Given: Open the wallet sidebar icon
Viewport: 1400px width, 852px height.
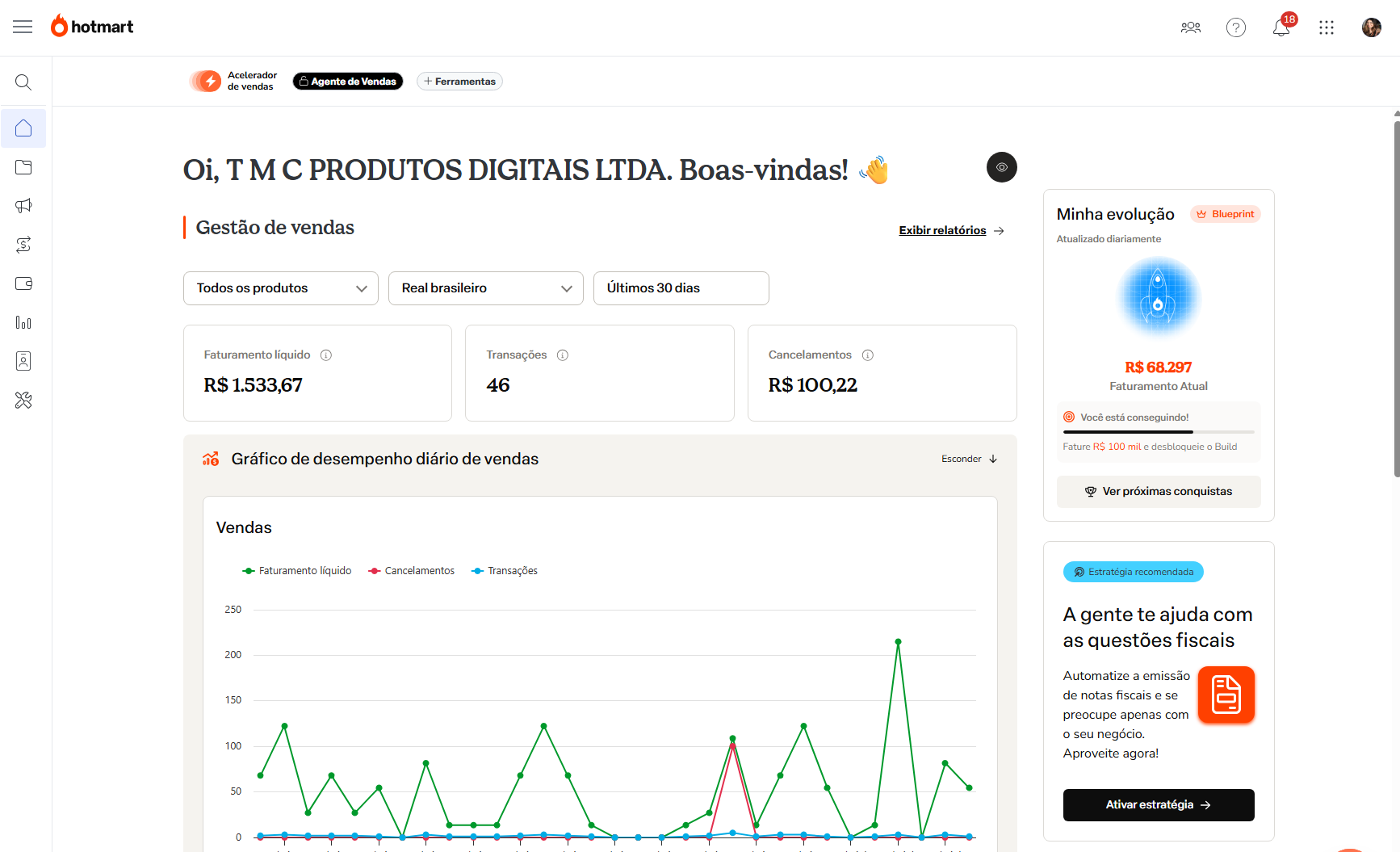Looking at the screenshot, I should (x=23, y=283).
